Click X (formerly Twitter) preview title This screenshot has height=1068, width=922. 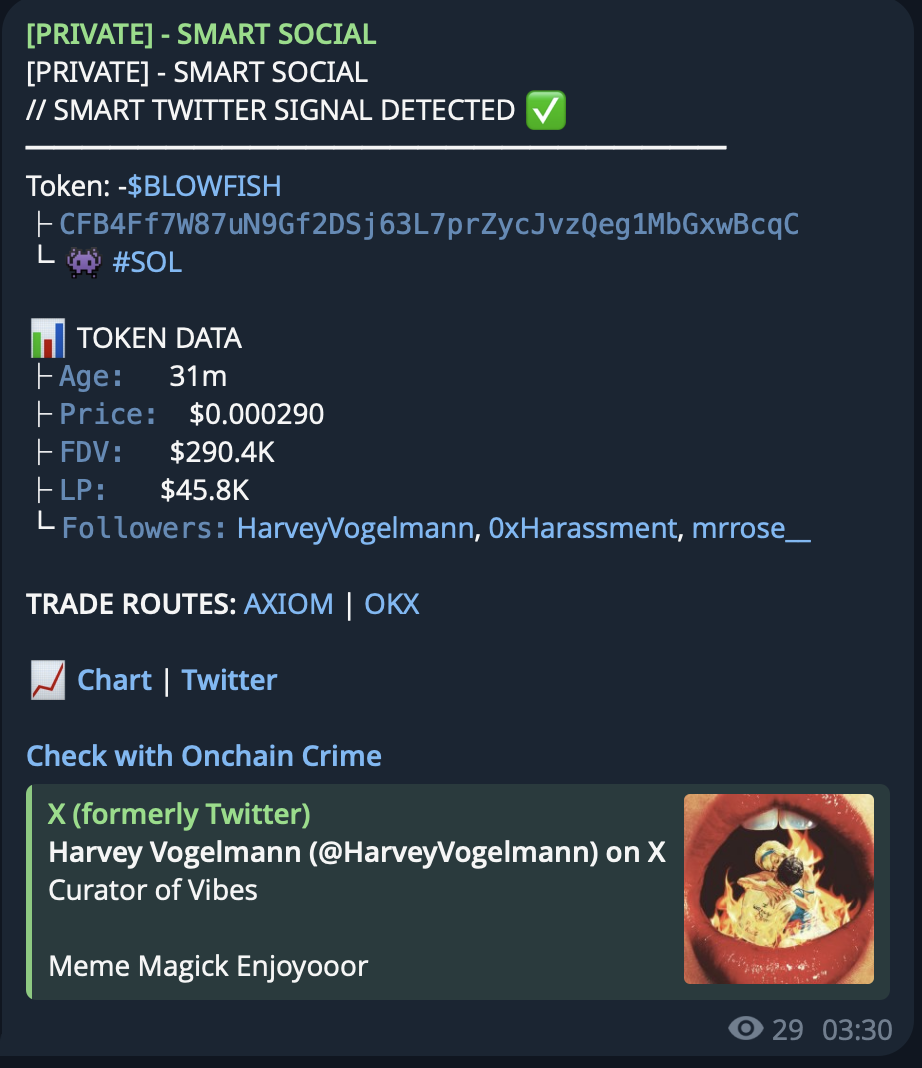point(179,814)
